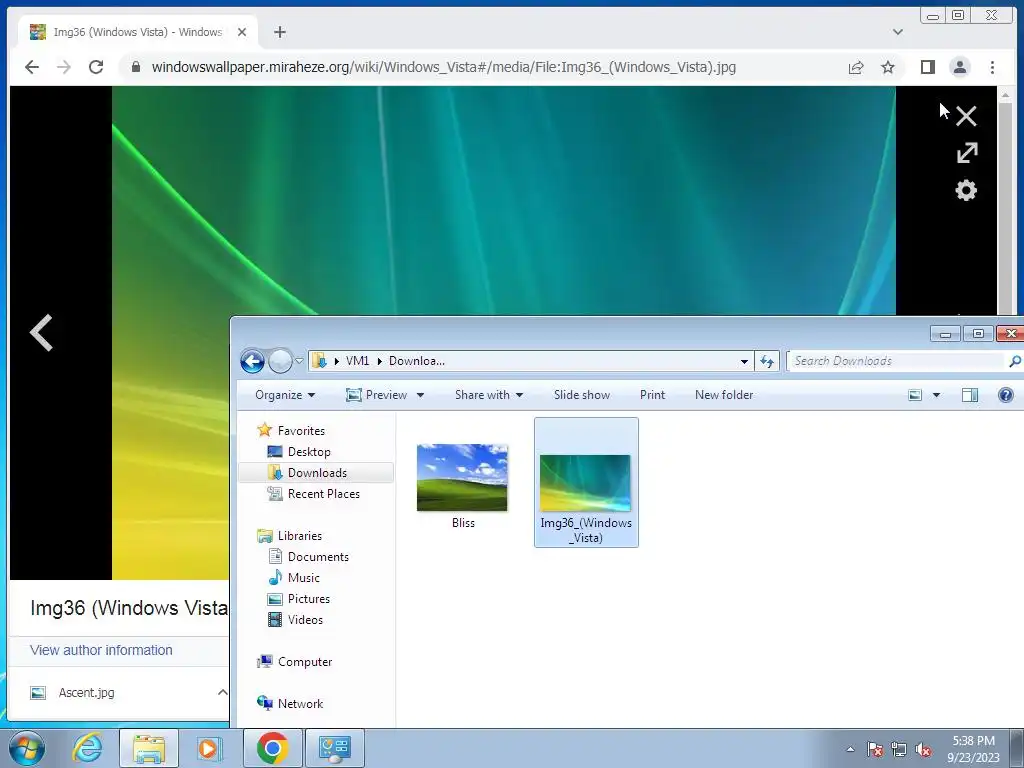1024x768 pixels.
Task: Click Preview in Explorer toolbar
Action: [x=377, y=395]
